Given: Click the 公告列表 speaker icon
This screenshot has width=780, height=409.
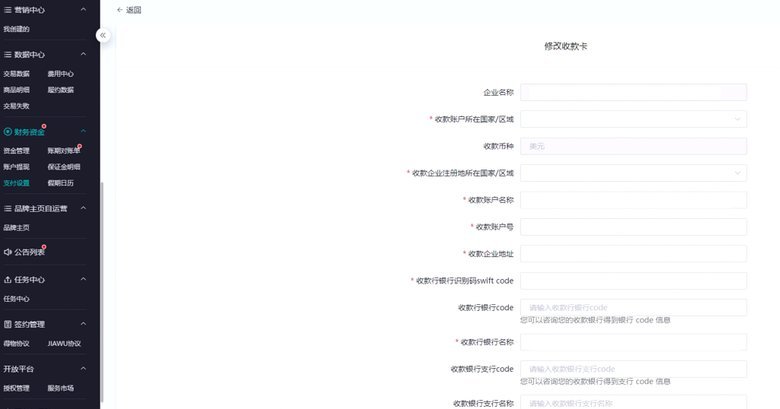Looking at the screenshot, I should tap(7, 252).
